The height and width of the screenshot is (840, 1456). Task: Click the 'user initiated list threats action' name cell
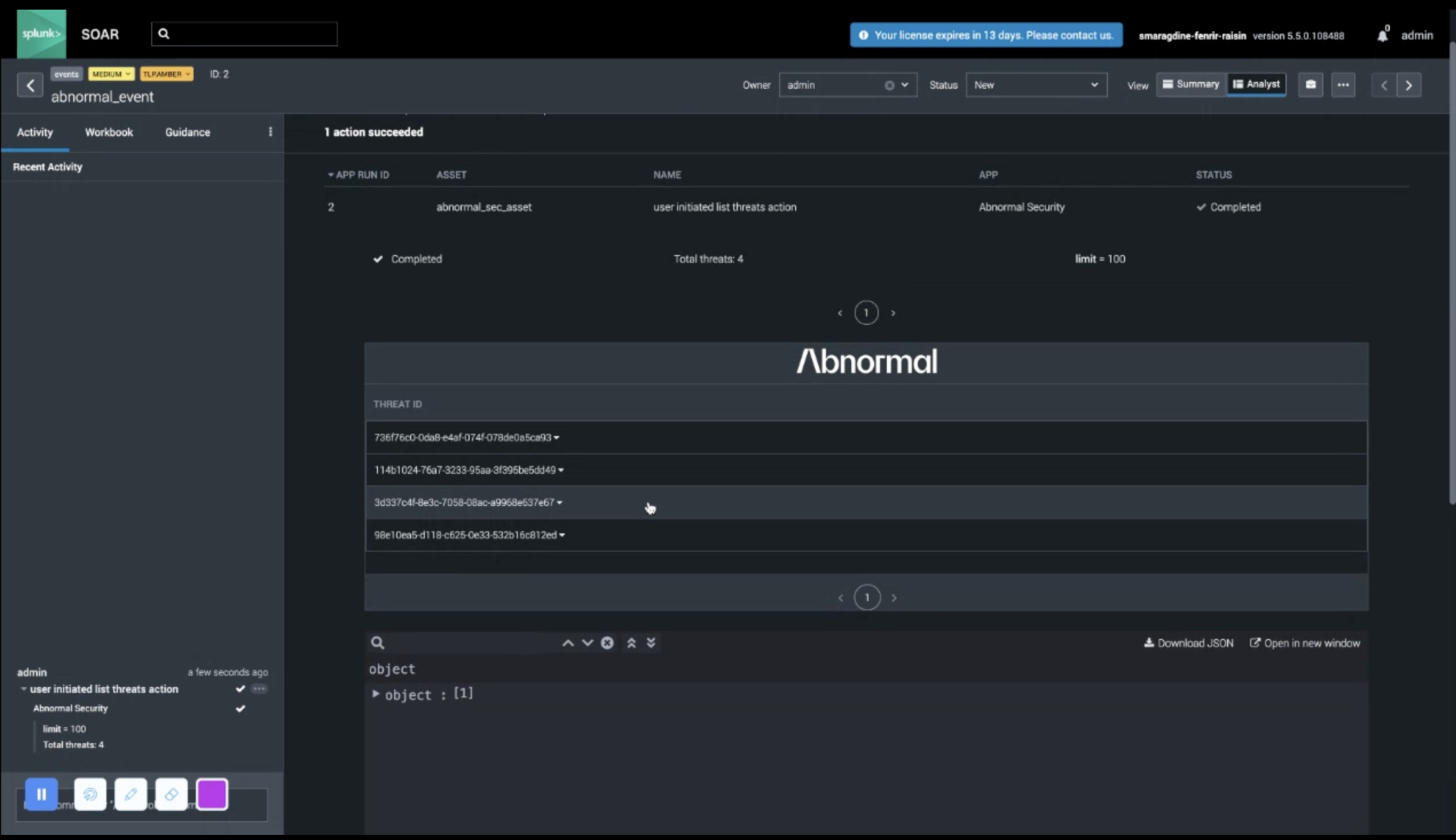(724, 207)
